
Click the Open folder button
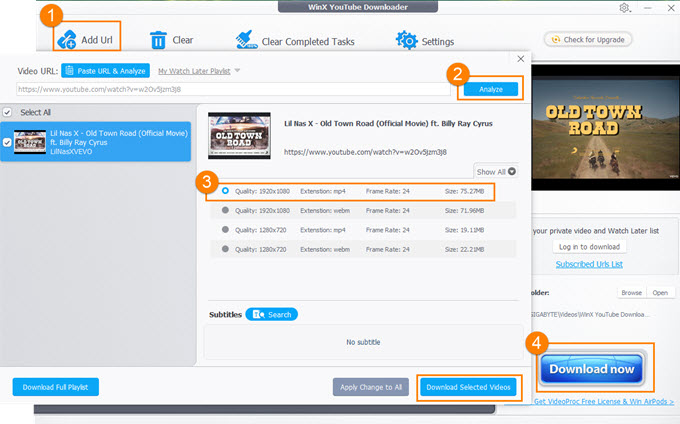(x=660, y=293)
